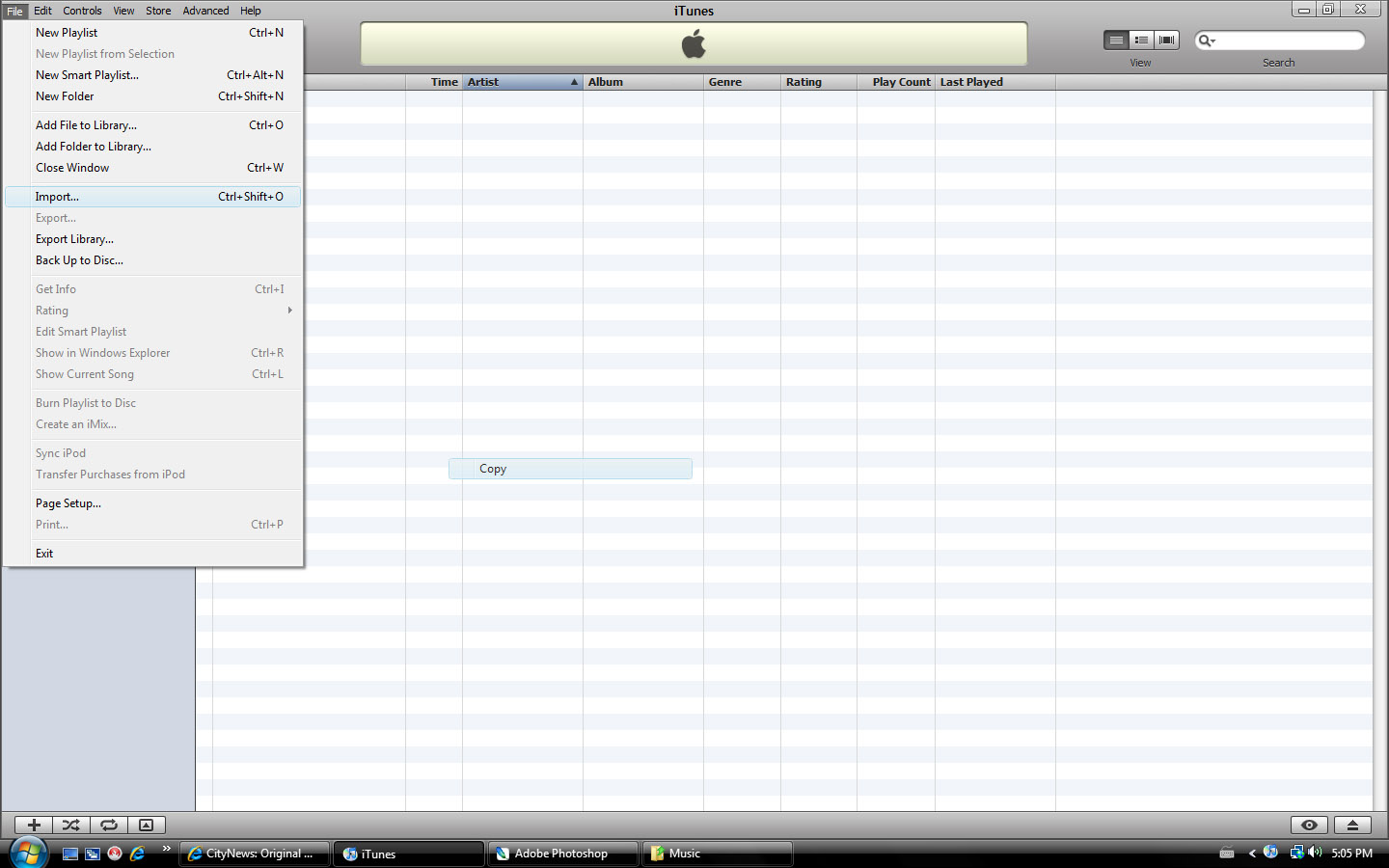Sort by the Album column header
1389x868 pixels.
tap(643, 82)
